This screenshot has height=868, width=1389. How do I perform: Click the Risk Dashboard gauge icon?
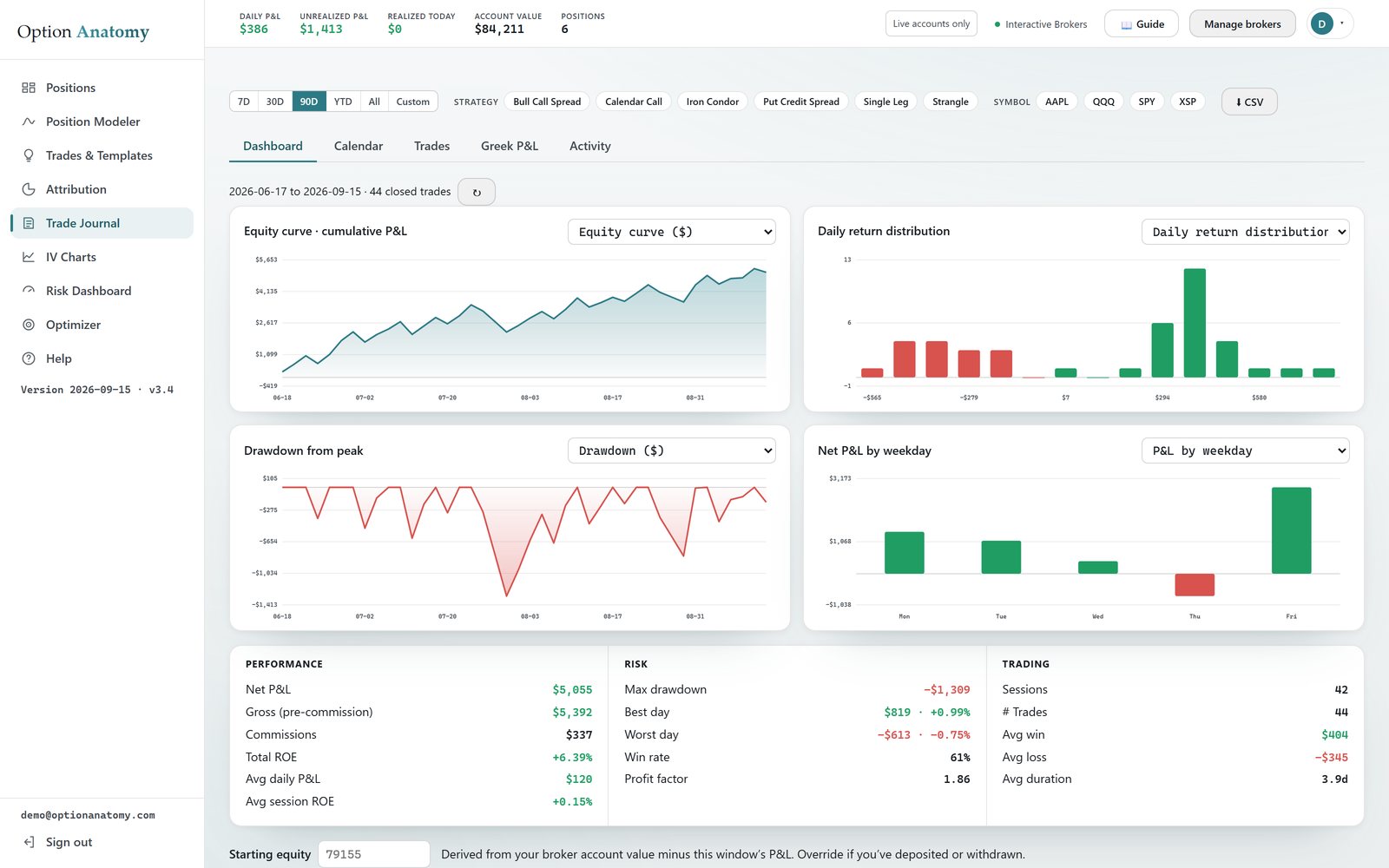tap(29, 291)
